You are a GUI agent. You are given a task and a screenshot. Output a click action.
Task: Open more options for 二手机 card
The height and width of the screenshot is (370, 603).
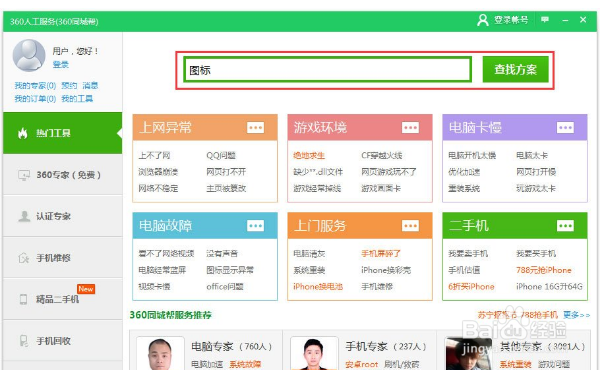[x=565, y=225]
